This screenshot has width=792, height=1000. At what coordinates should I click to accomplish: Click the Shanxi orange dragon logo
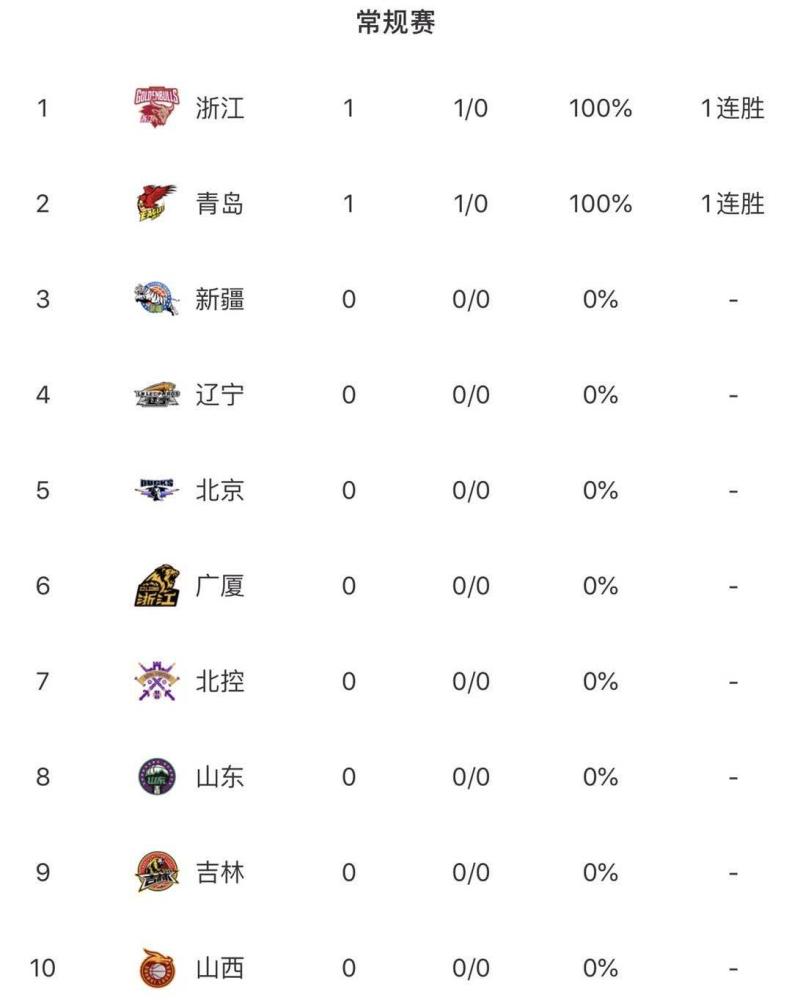point(157,968)
